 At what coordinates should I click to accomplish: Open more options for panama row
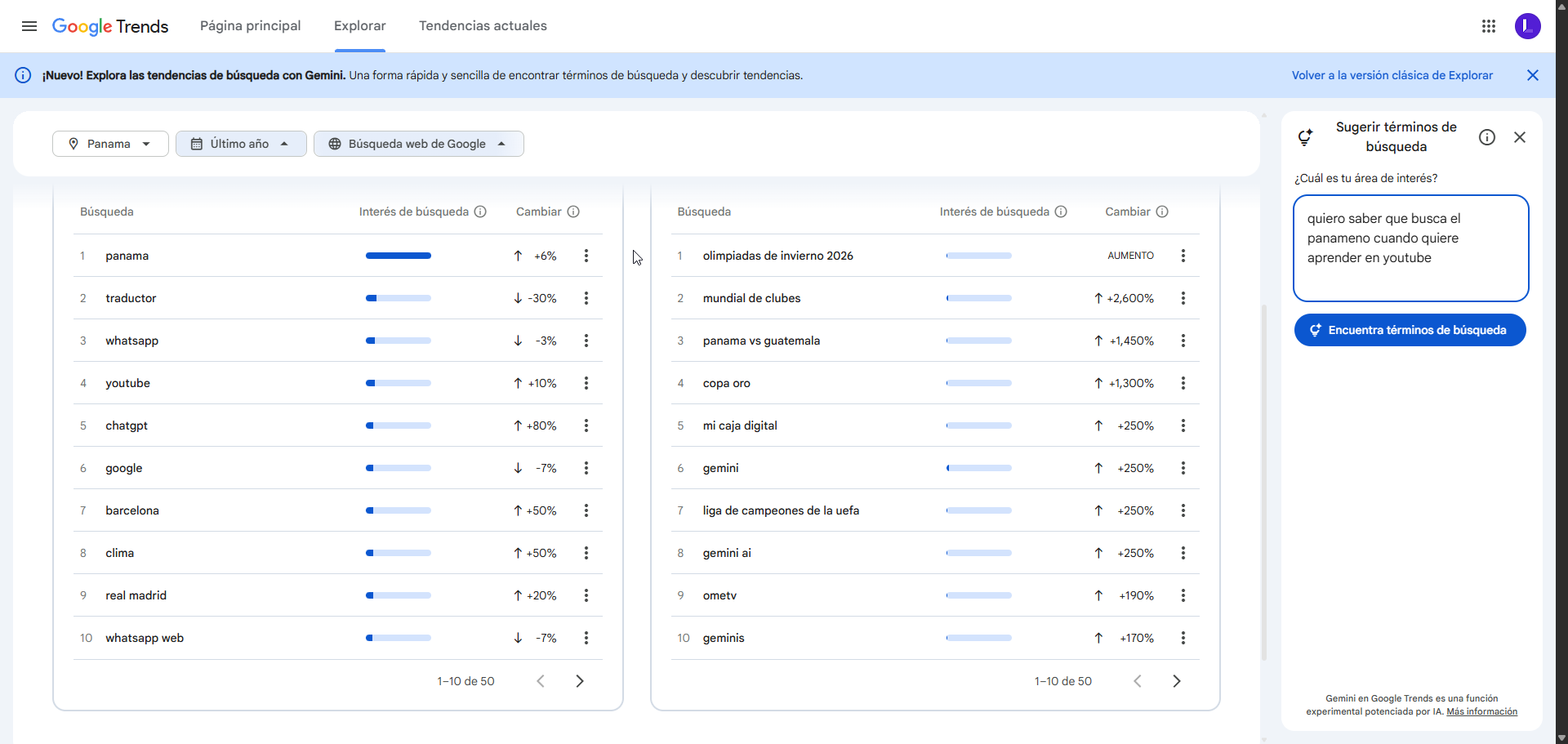(586, 256)
